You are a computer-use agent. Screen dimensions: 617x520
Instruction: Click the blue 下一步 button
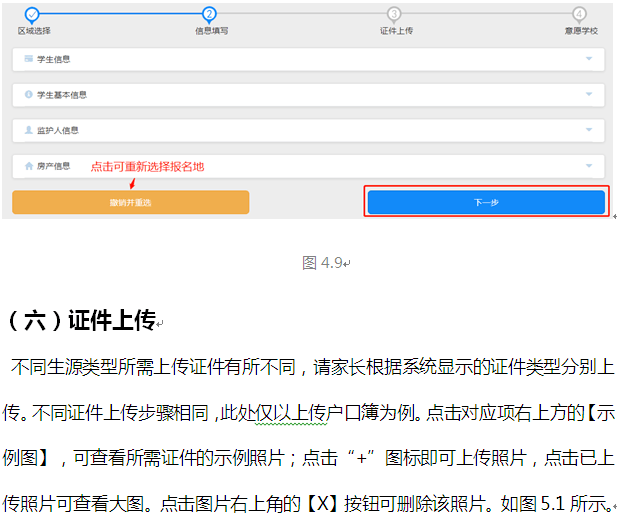coord(486,202)
